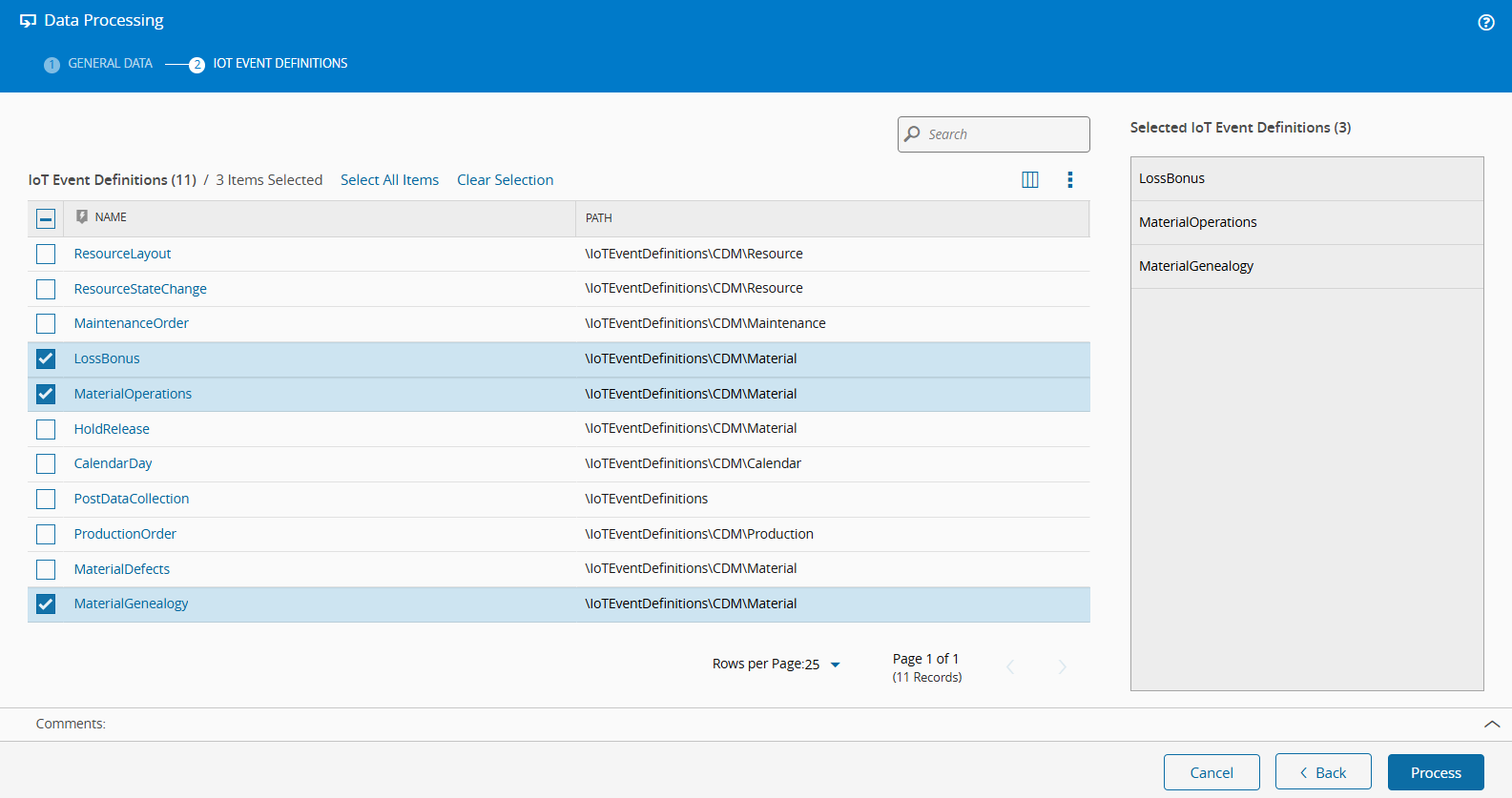Uncheck the LossBonus row checkbox
The width and height of the screenshot is (1512, 798).
(x=46, y=359)
